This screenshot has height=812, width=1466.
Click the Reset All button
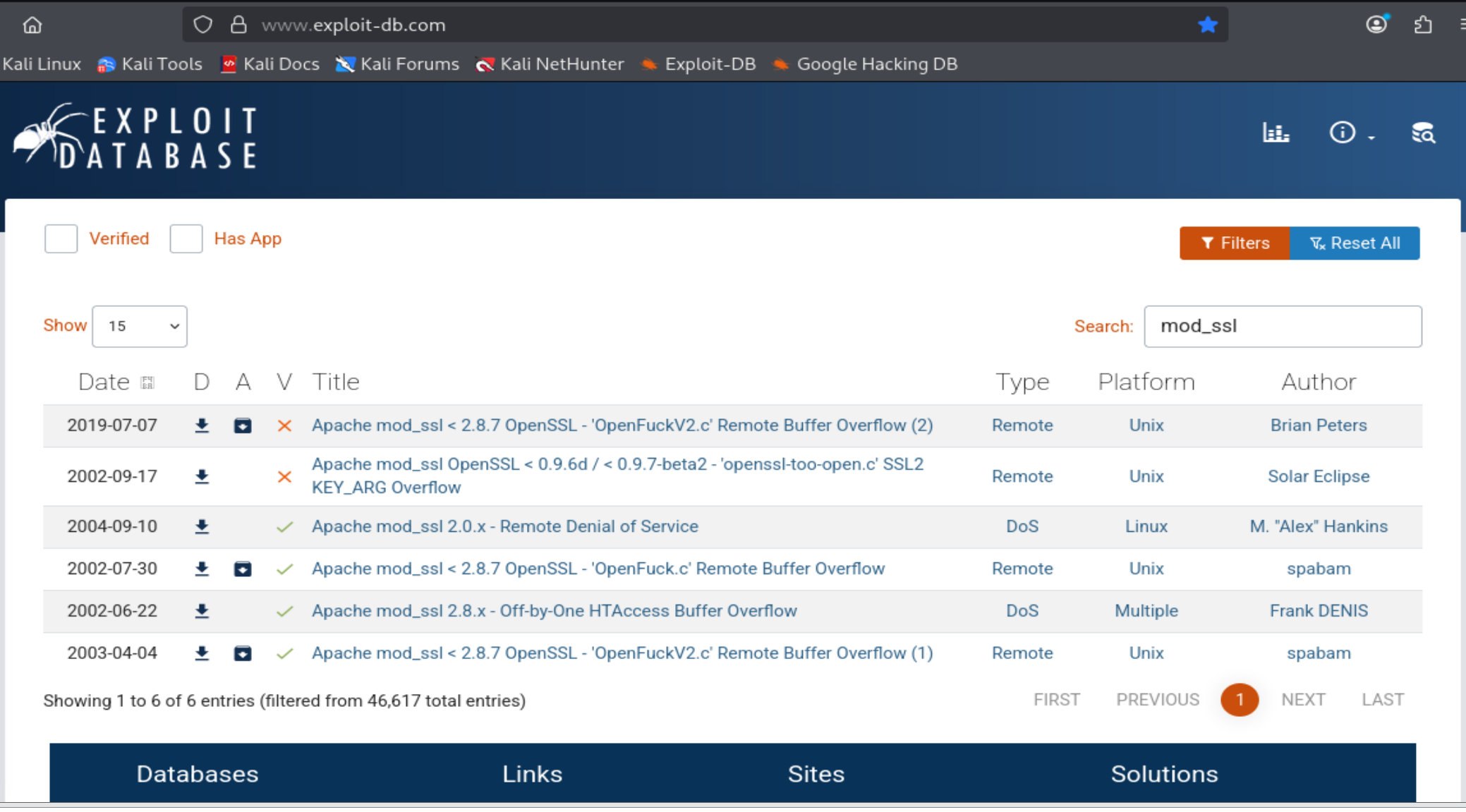tap(1355, 243)
